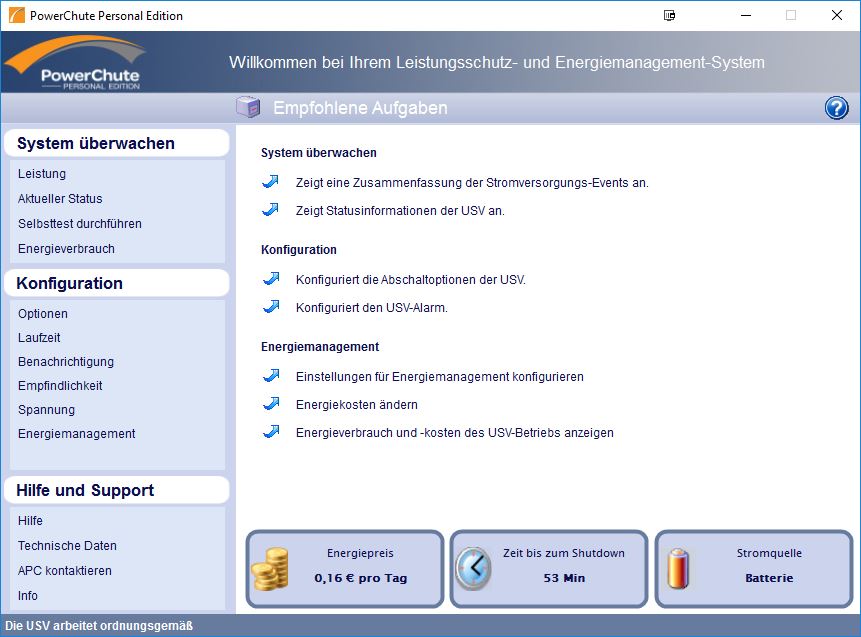
Task: Open Spannung under Konfiguration
Action: point(46,410)
